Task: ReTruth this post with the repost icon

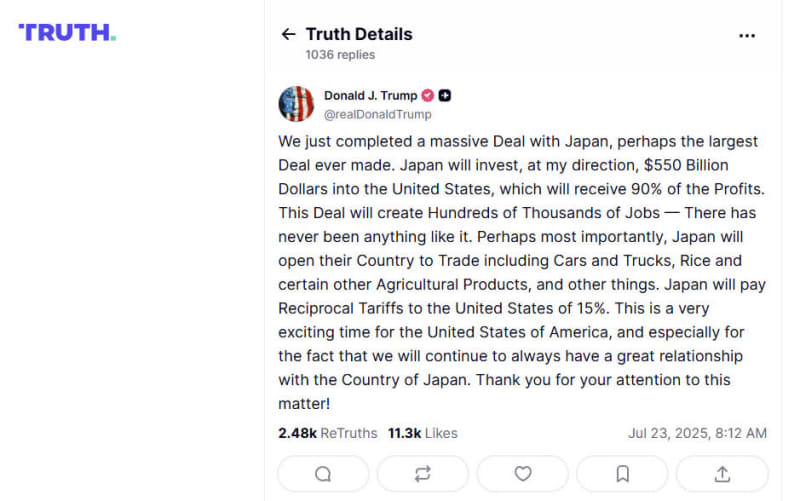Action: pyautogui.click(x=422, y=473)
